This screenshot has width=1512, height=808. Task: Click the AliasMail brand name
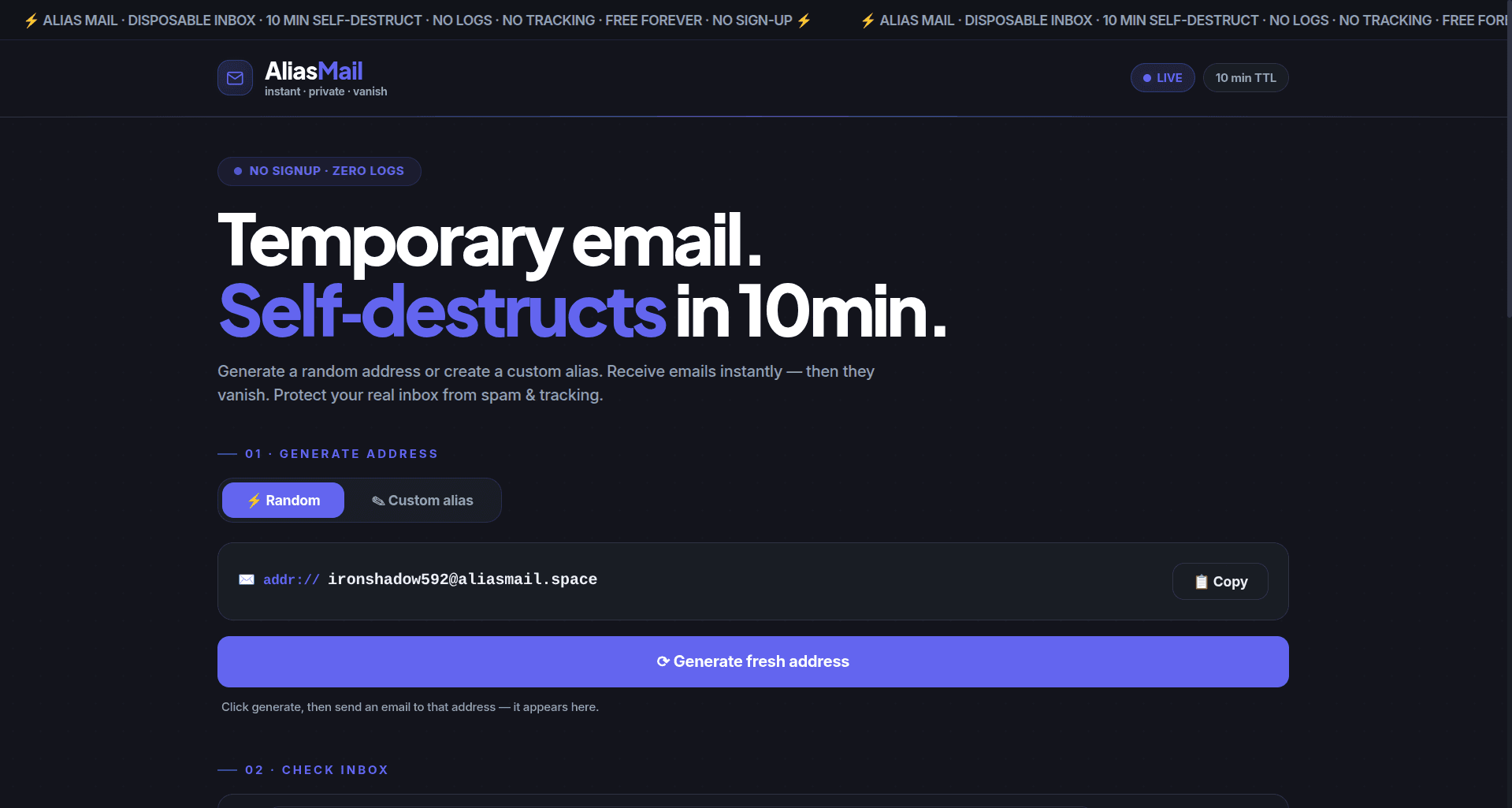point(314,71)
